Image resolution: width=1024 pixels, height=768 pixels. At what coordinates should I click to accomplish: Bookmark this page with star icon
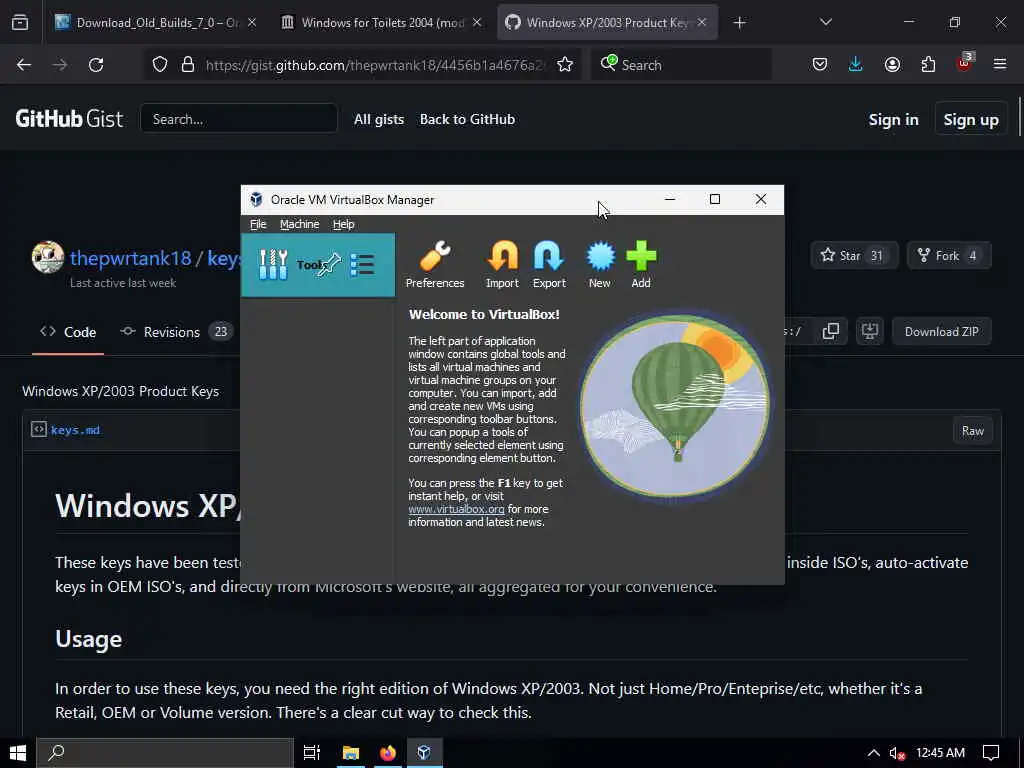coord(565,65)
